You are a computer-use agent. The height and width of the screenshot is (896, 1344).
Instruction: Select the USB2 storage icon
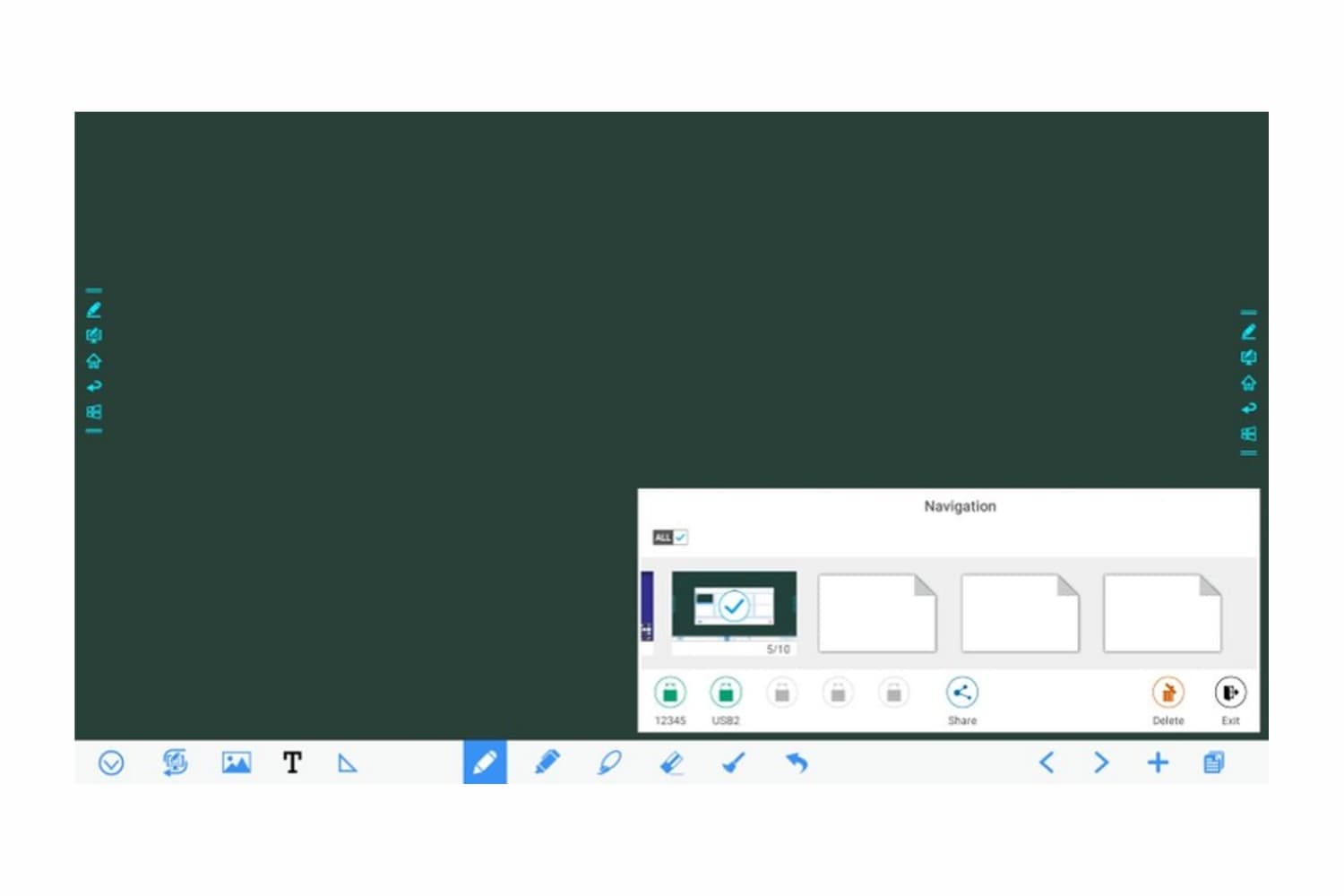(x=726, y=693)
